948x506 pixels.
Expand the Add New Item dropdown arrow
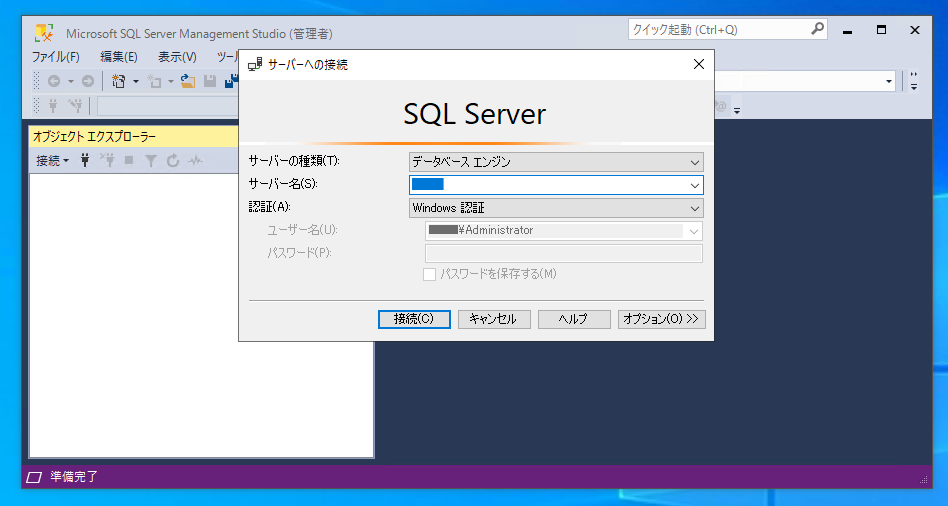coord(170,81)
